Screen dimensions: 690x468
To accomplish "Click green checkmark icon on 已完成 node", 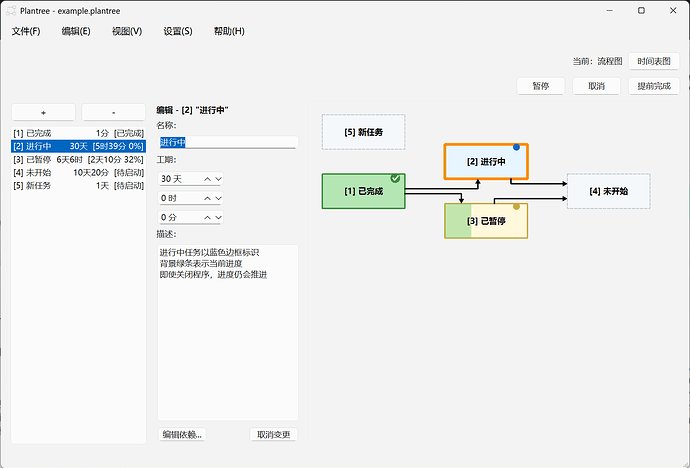I will coord(395,178).
